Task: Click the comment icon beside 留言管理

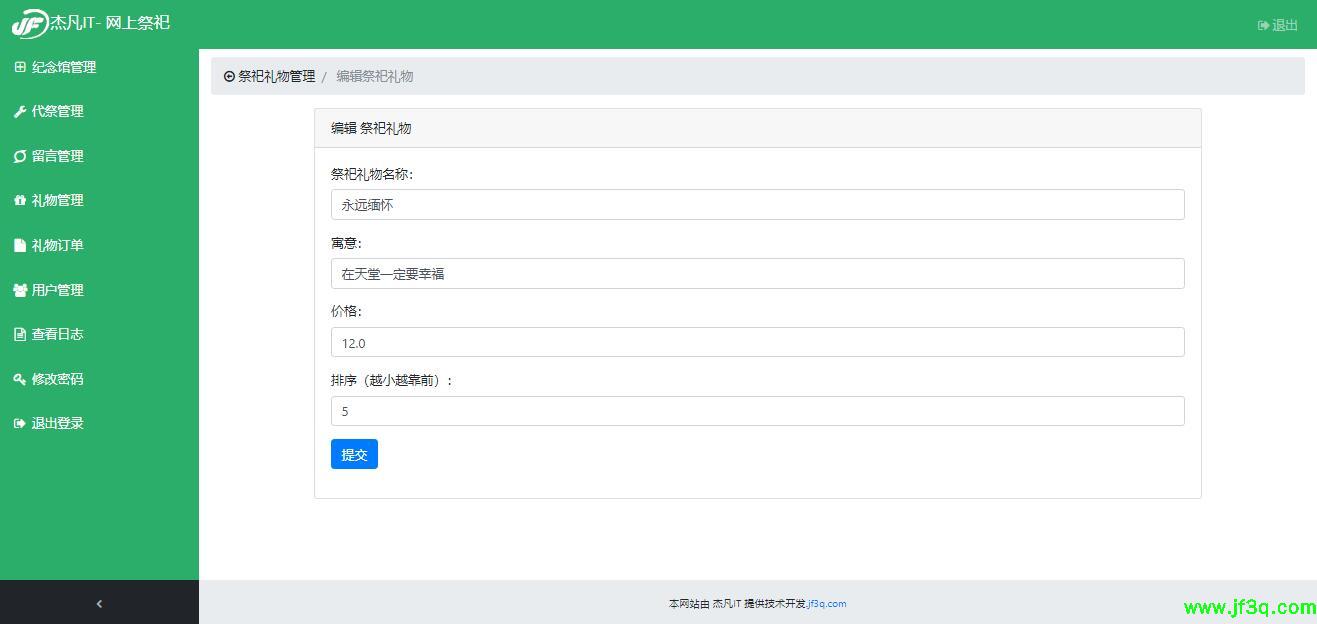Action: [20, 156]
